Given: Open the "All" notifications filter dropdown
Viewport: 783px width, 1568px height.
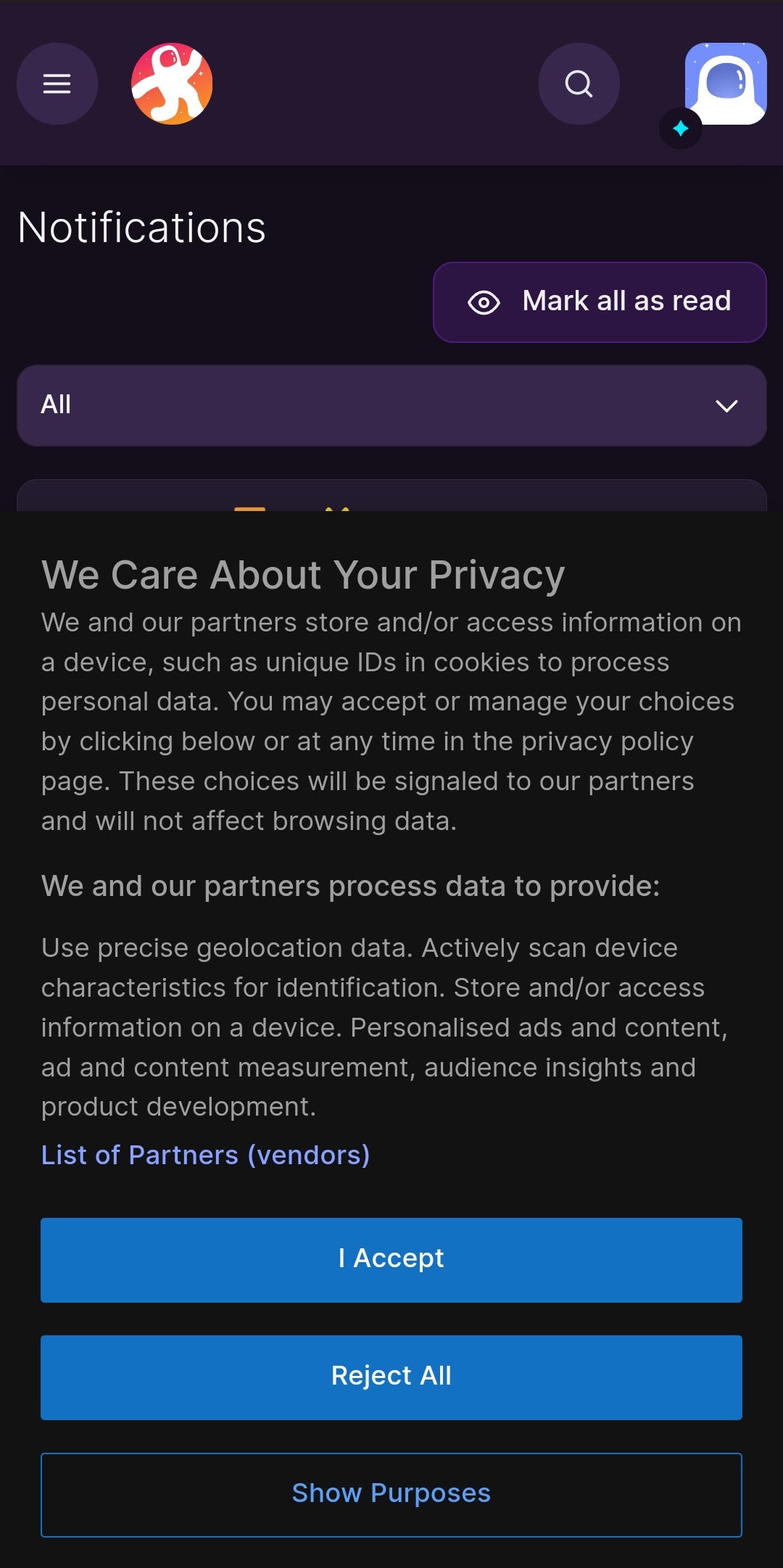Looking at the screenshot, I should coord(391,405).
